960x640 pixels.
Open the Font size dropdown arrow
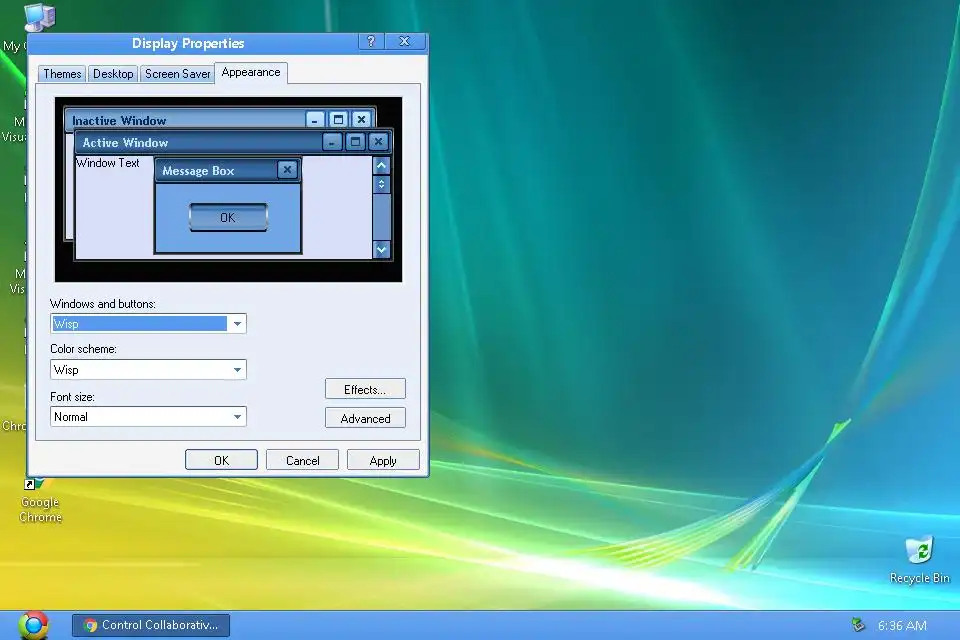point(237,417)
